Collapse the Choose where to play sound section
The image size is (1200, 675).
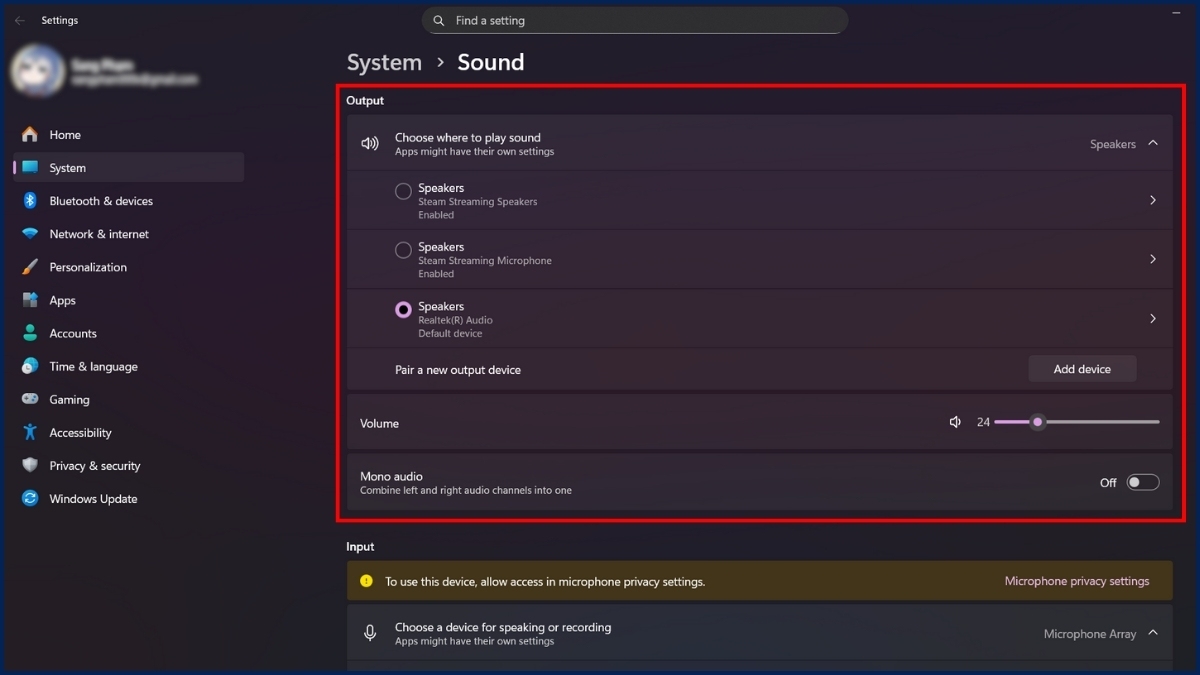pyautogui.click(x=1153, y=143)
